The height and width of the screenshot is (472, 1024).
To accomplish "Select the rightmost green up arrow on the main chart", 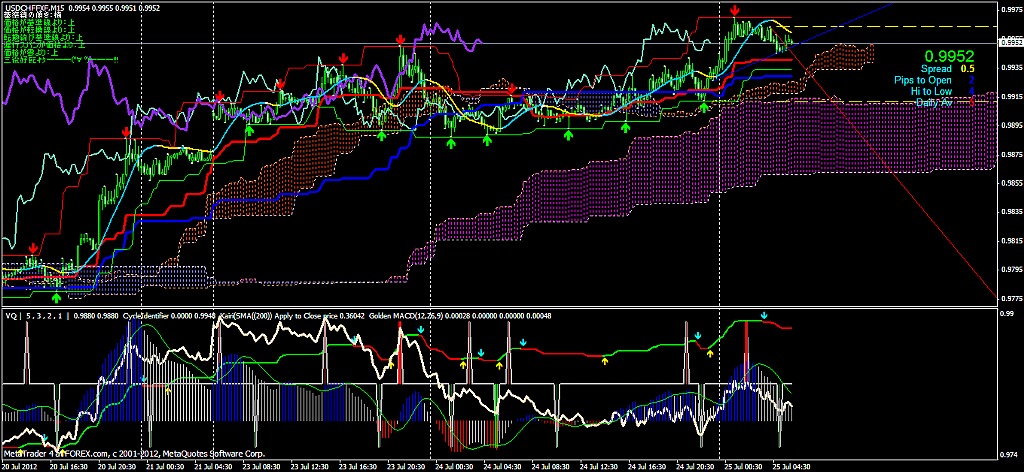I will click(704, 105).
